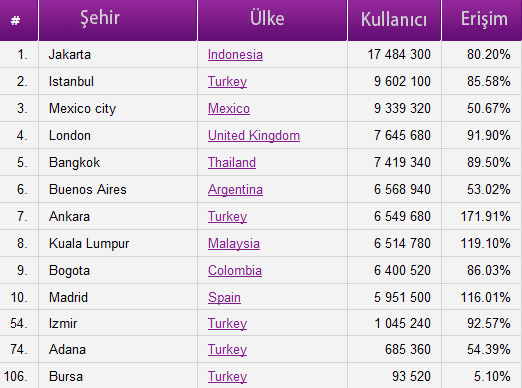Select the Jakarta city cell
This screenshot has width=522, height=388.
point(118,55)
